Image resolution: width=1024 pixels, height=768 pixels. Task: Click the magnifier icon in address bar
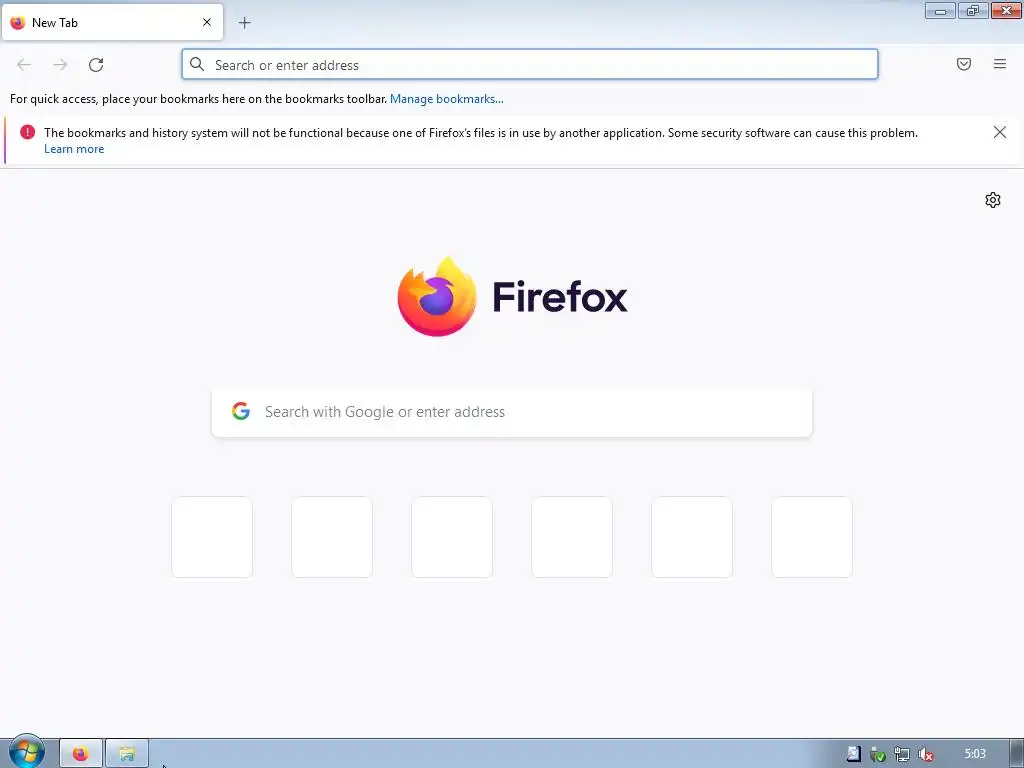tap(197, 64)
